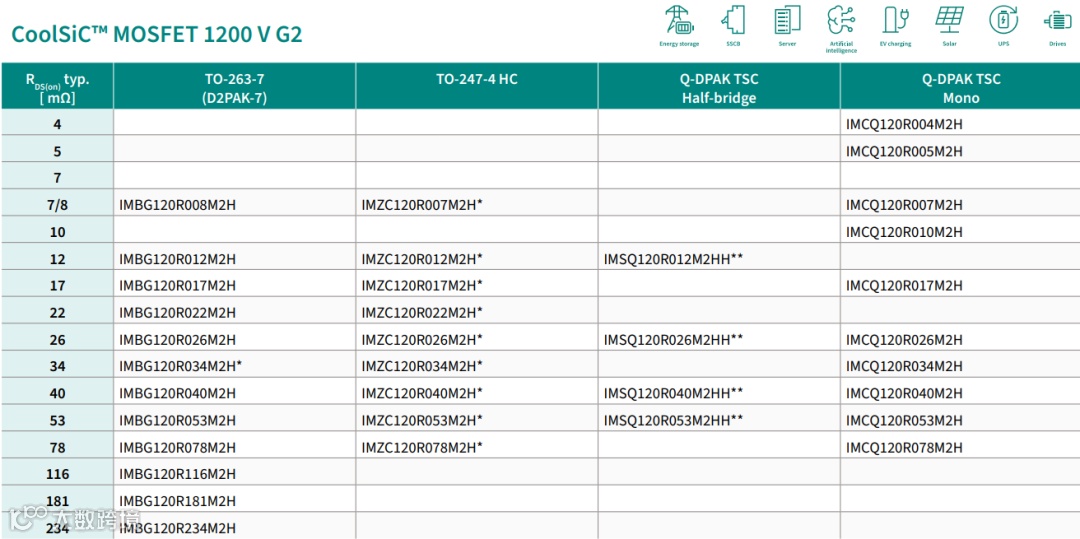Viewport: 1080px width, 539px height.
Task: Click the Drives motor application icon
Action: tap(1055, 21)
